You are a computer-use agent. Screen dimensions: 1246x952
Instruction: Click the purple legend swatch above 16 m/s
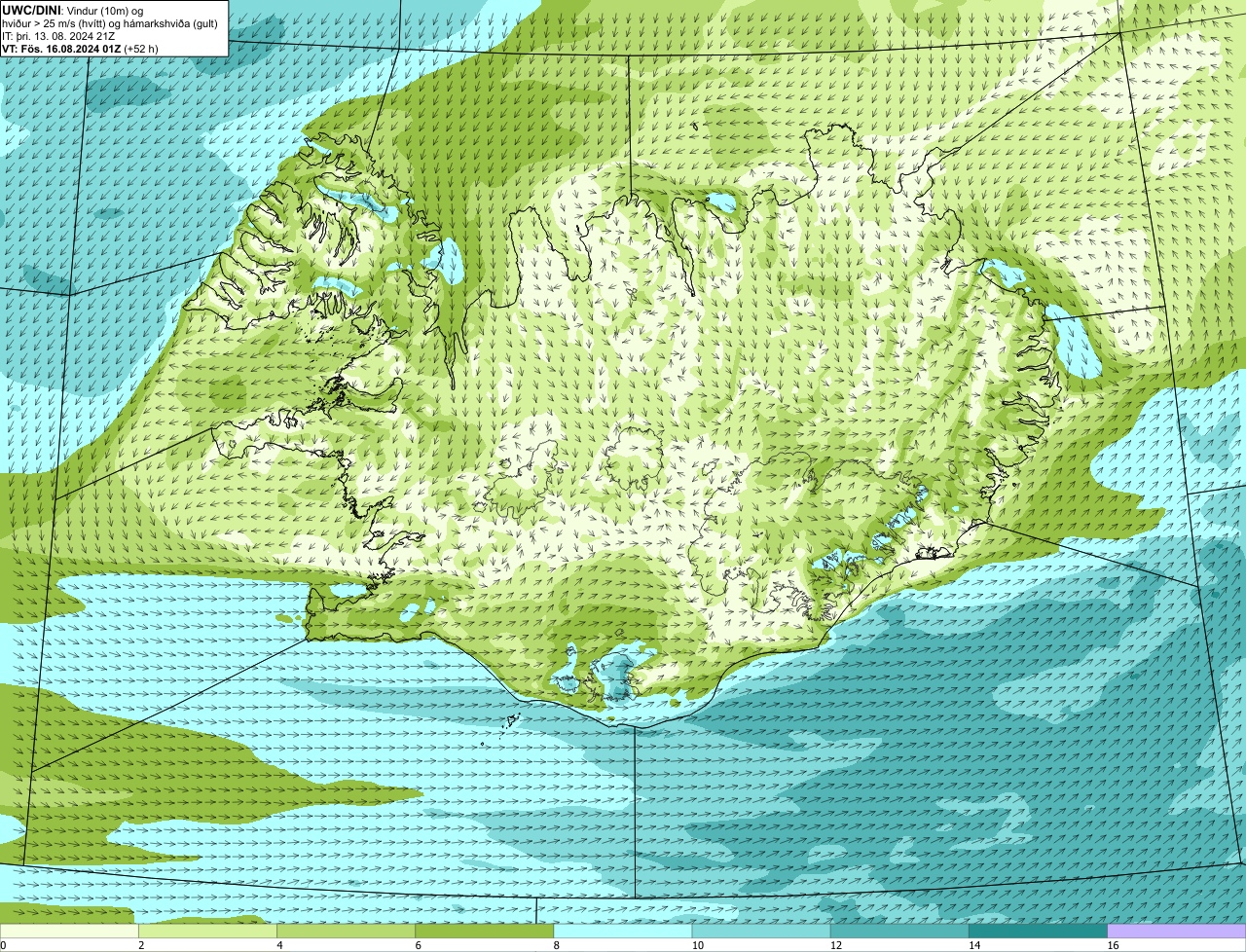pyautogui.click(x=1177, y=932)
